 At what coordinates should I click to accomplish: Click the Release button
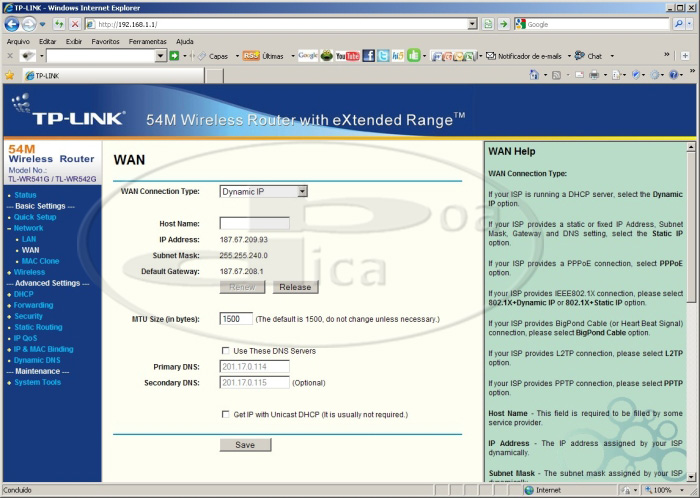tap(295, 287)
